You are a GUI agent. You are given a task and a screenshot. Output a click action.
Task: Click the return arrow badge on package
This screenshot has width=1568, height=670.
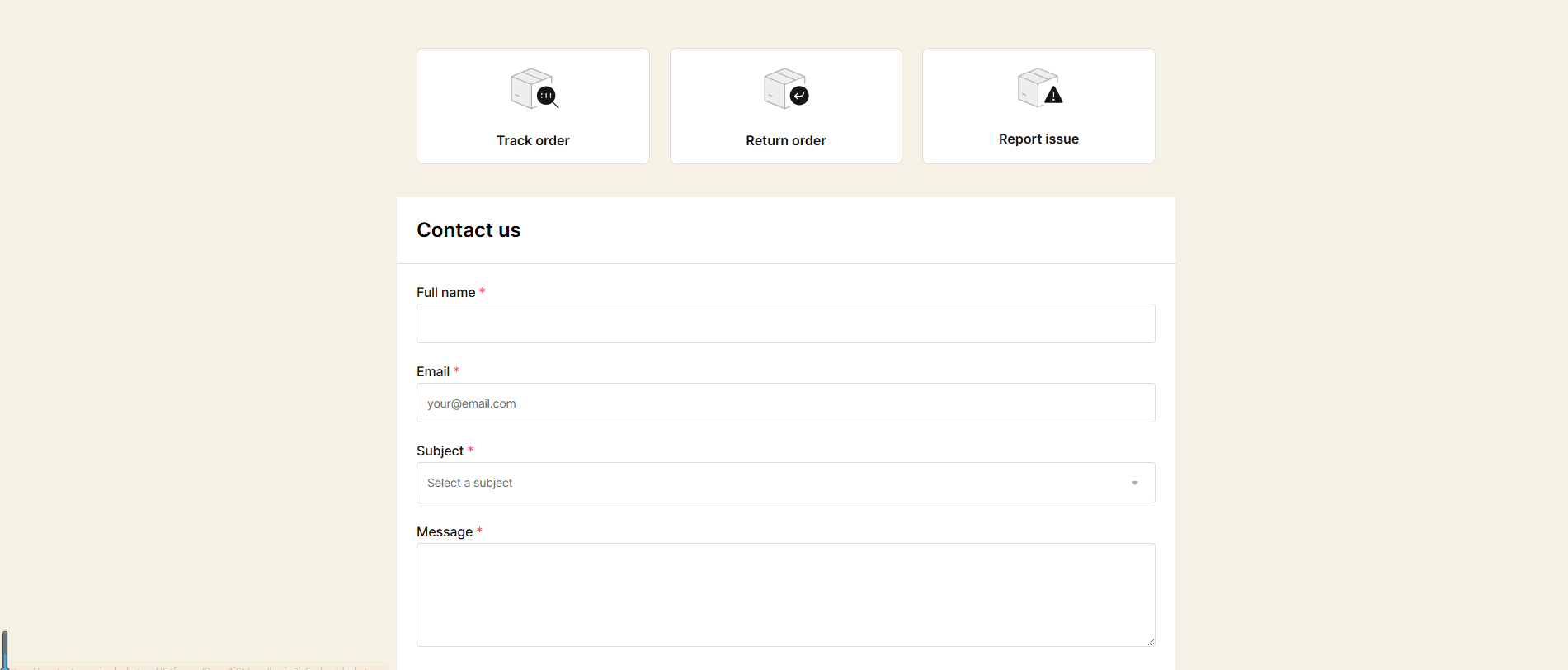pos(799,96)
